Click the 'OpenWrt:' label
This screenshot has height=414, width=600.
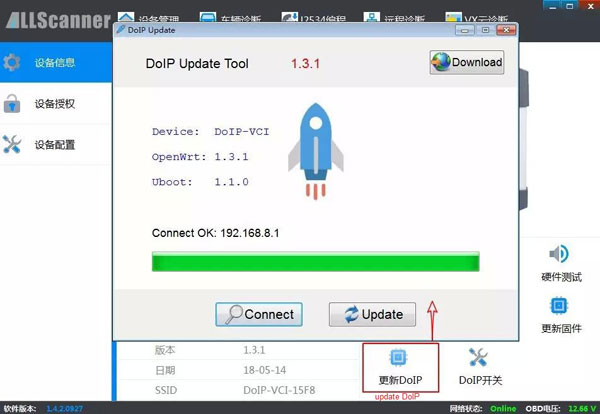click(x=179, y=157)
